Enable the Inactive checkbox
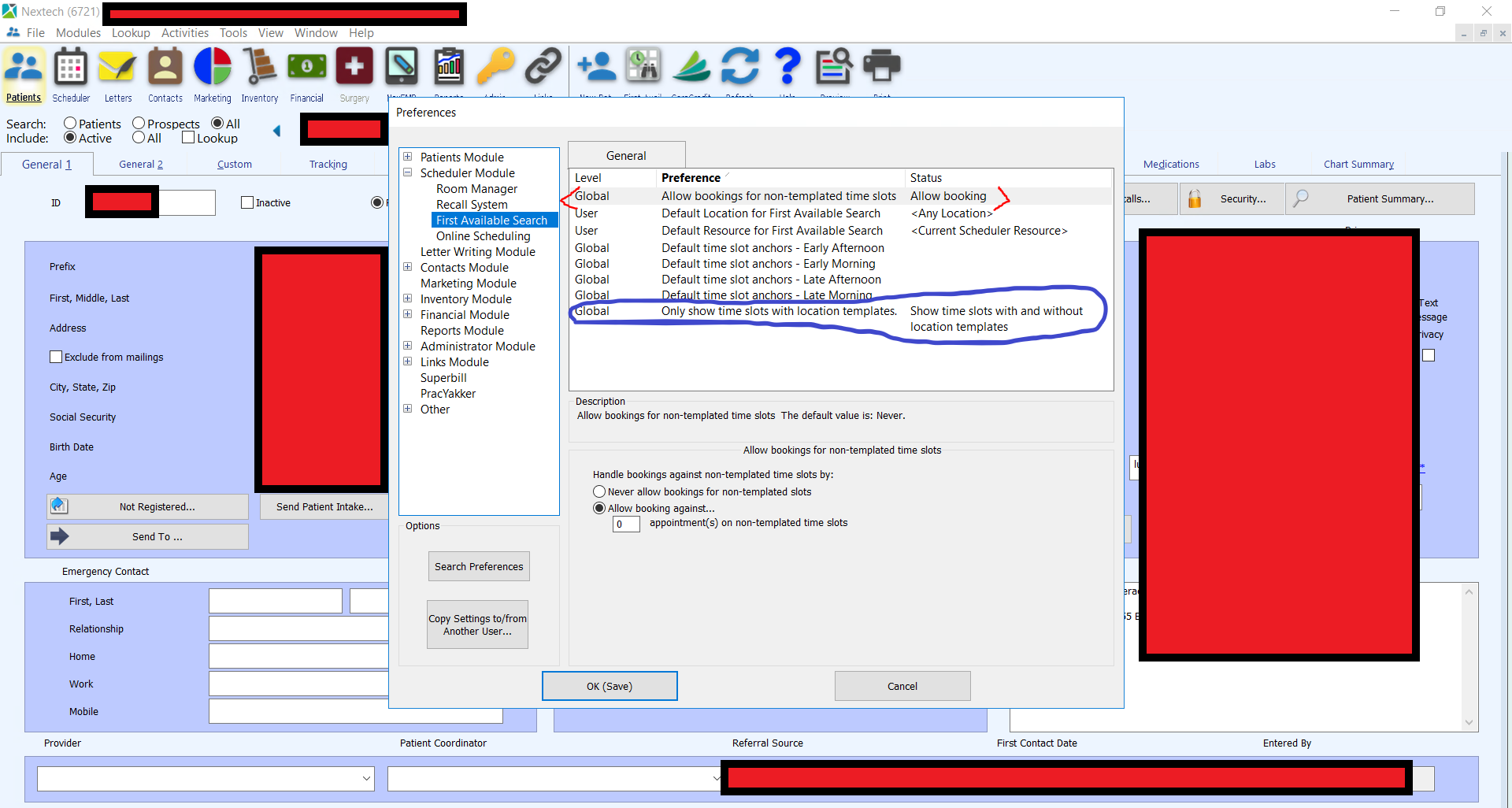The width and height of the screenshot is (1512, 808). (247, 202)
